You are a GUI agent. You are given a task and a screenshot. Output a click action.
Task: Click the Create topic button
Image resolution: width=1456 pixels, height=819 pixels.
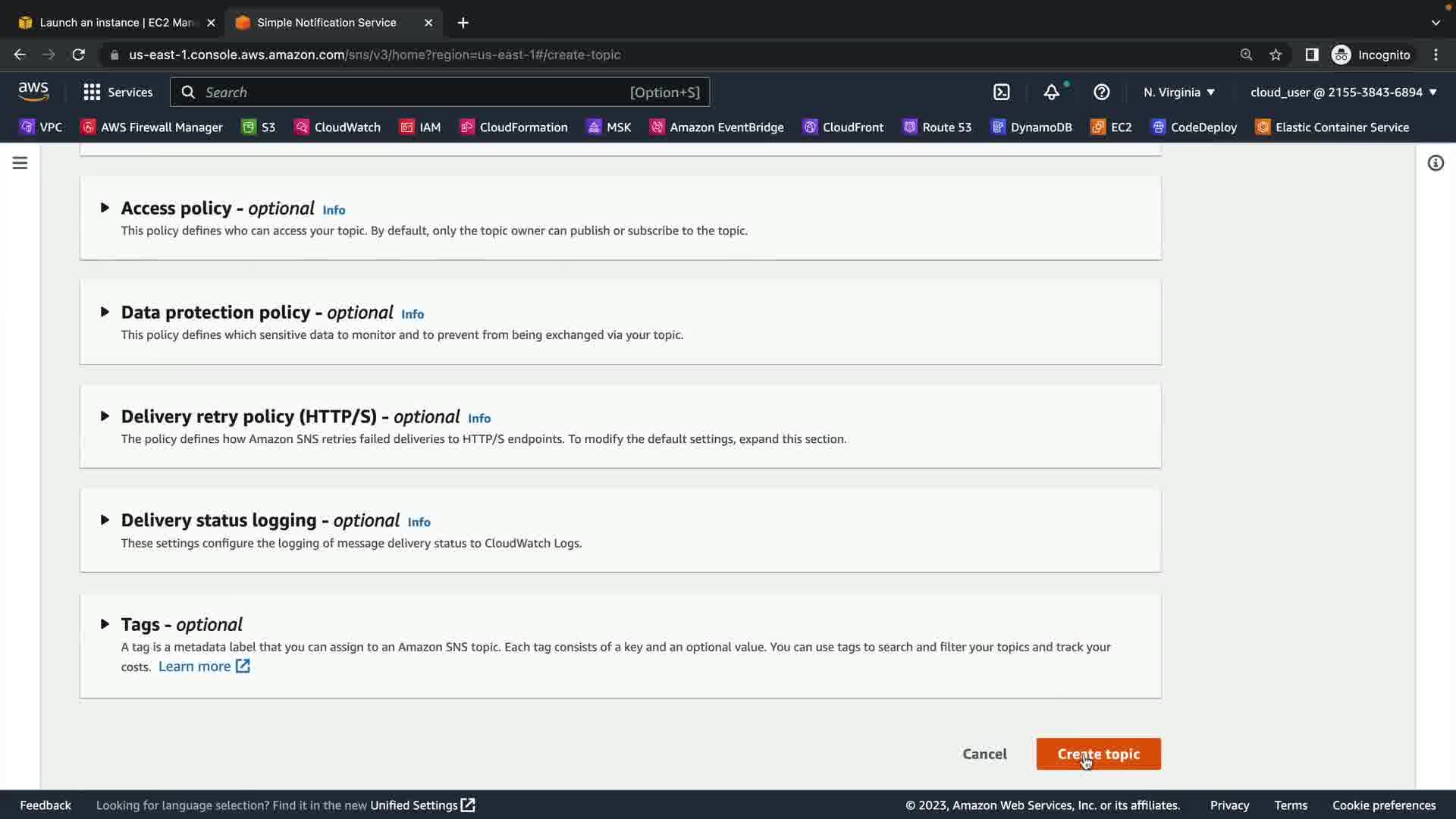(1098, 754)
